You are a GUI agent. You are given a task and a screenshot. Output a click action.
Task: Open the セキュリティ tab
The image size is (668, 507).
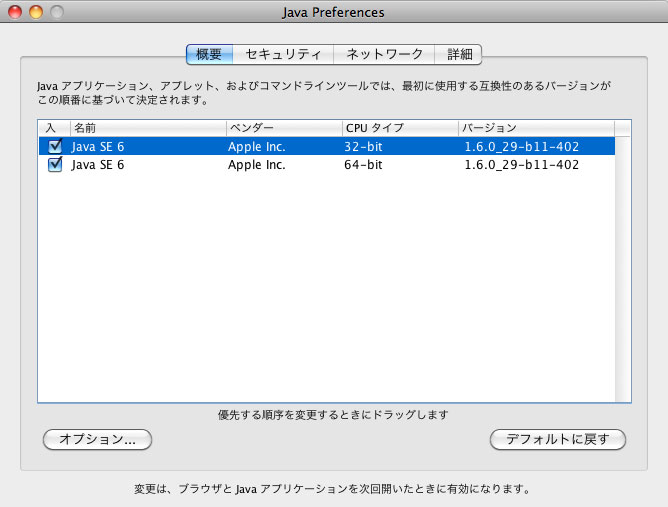click(283, 54)
